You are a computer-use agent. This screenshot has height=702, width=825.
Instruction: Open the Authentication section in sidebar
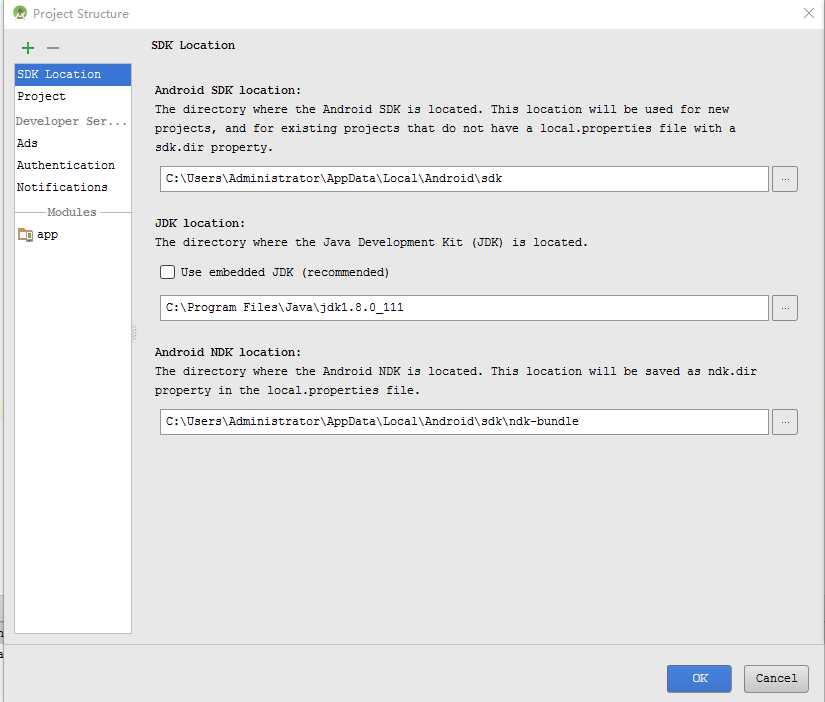(x=73, y=165)
